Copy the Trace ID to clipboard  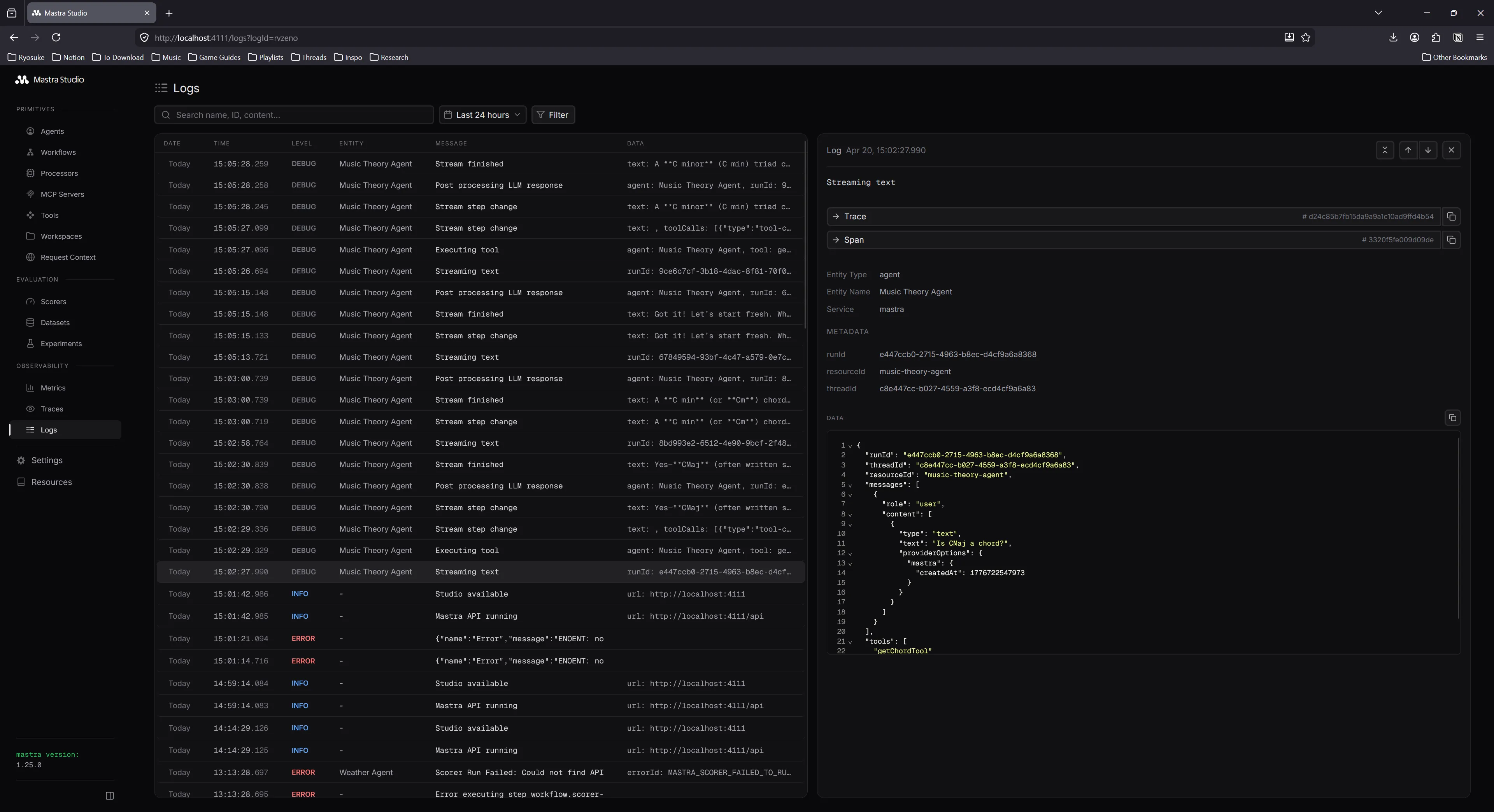(x=1452, y=216)
